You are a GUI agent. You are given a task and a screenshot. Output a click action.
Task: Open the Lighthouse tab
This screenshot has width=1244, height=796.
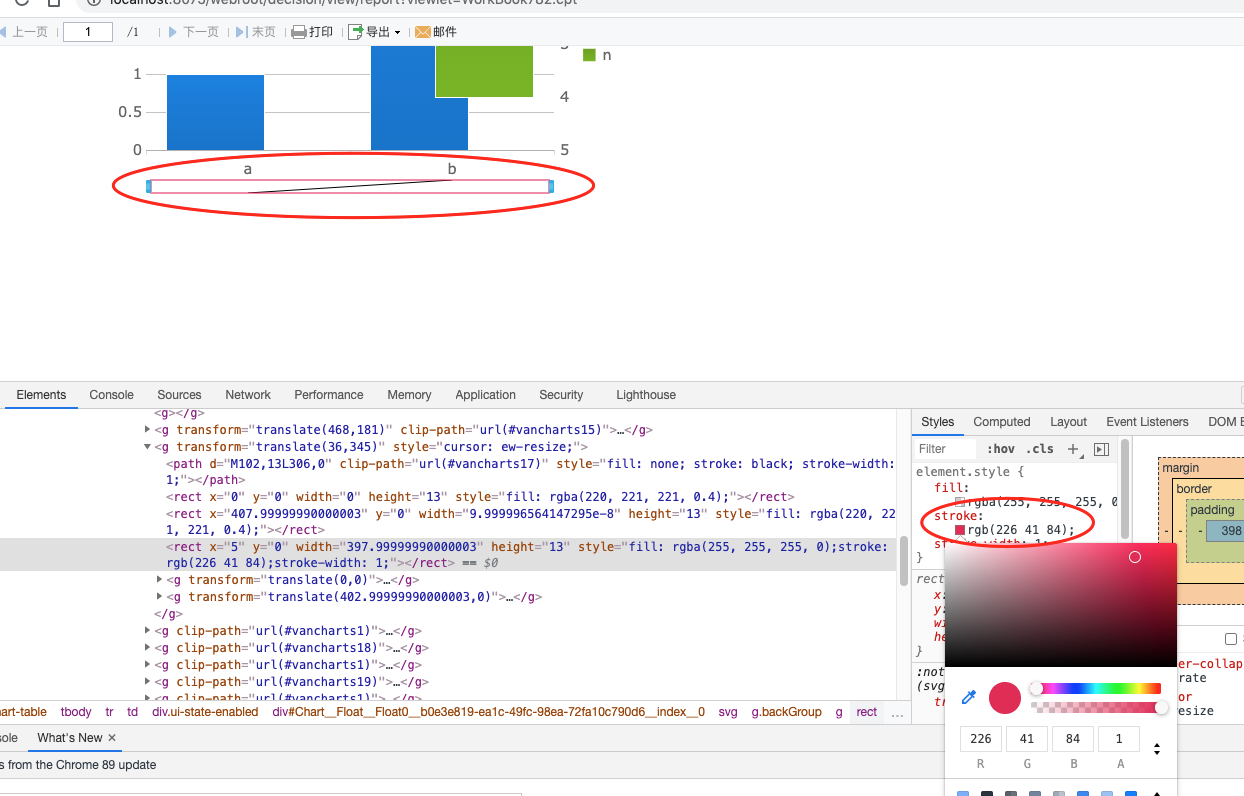tap(646, 395)
